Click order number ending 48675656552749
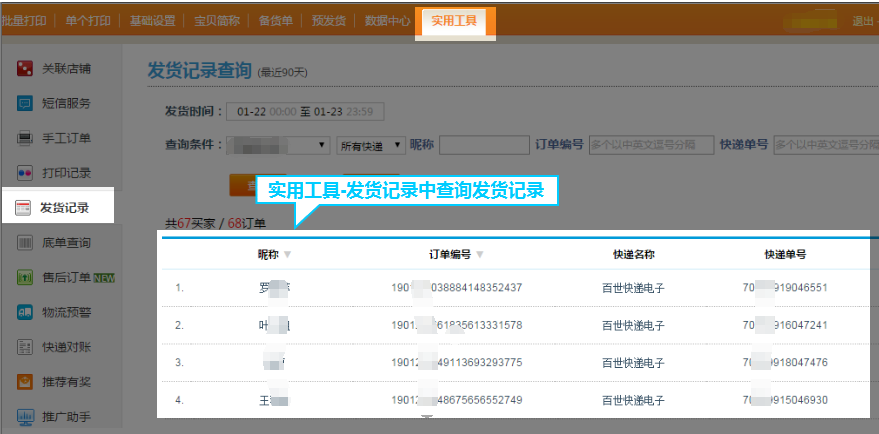This screenshot has width=879, height=434. (x=457, y=400)
